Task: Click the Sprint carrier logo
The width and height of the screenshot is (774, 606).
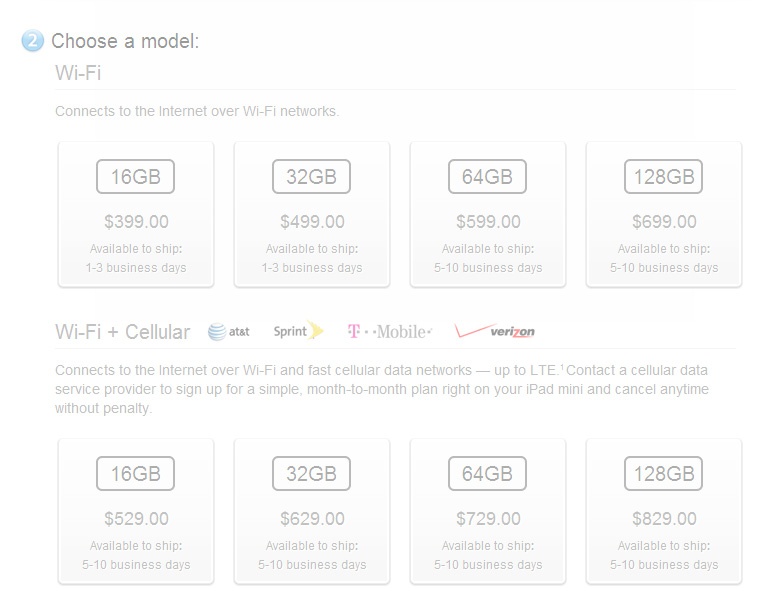Action: click(x=298, y=331)
